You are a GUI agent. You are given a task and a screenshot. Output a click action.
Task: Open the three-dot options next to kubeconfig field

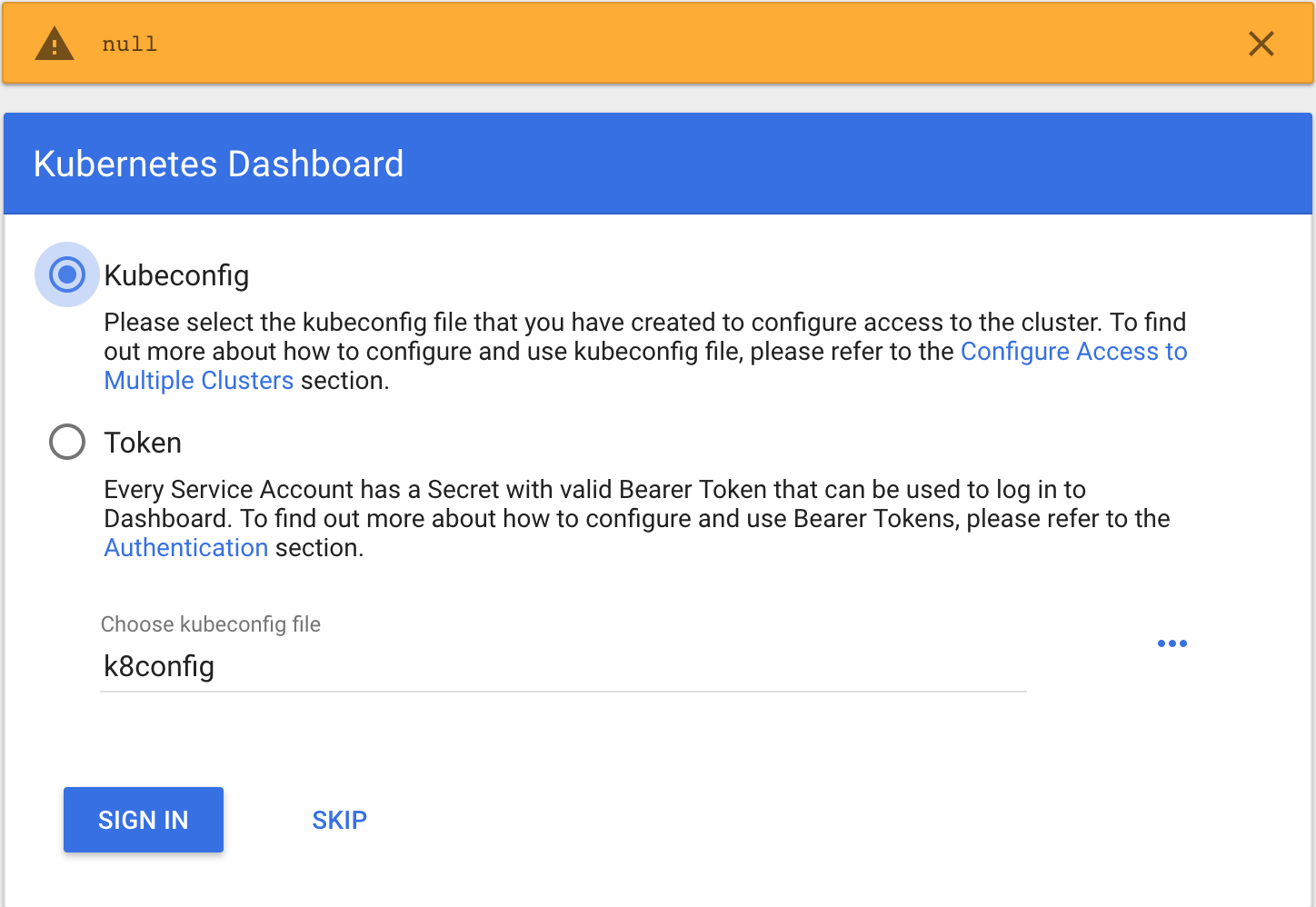1171,643
